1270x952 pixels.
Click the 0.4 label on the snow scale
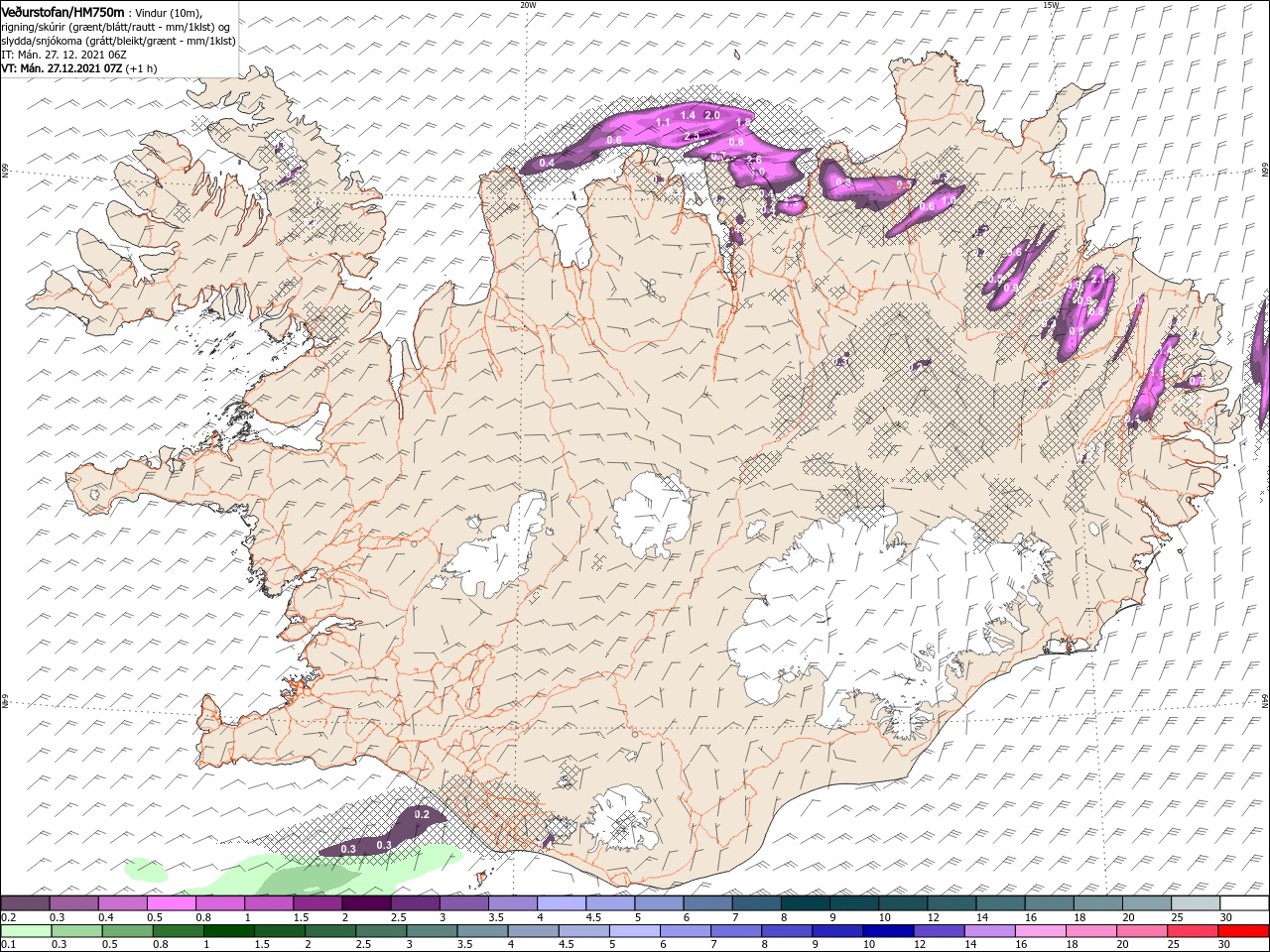[106, 917]
